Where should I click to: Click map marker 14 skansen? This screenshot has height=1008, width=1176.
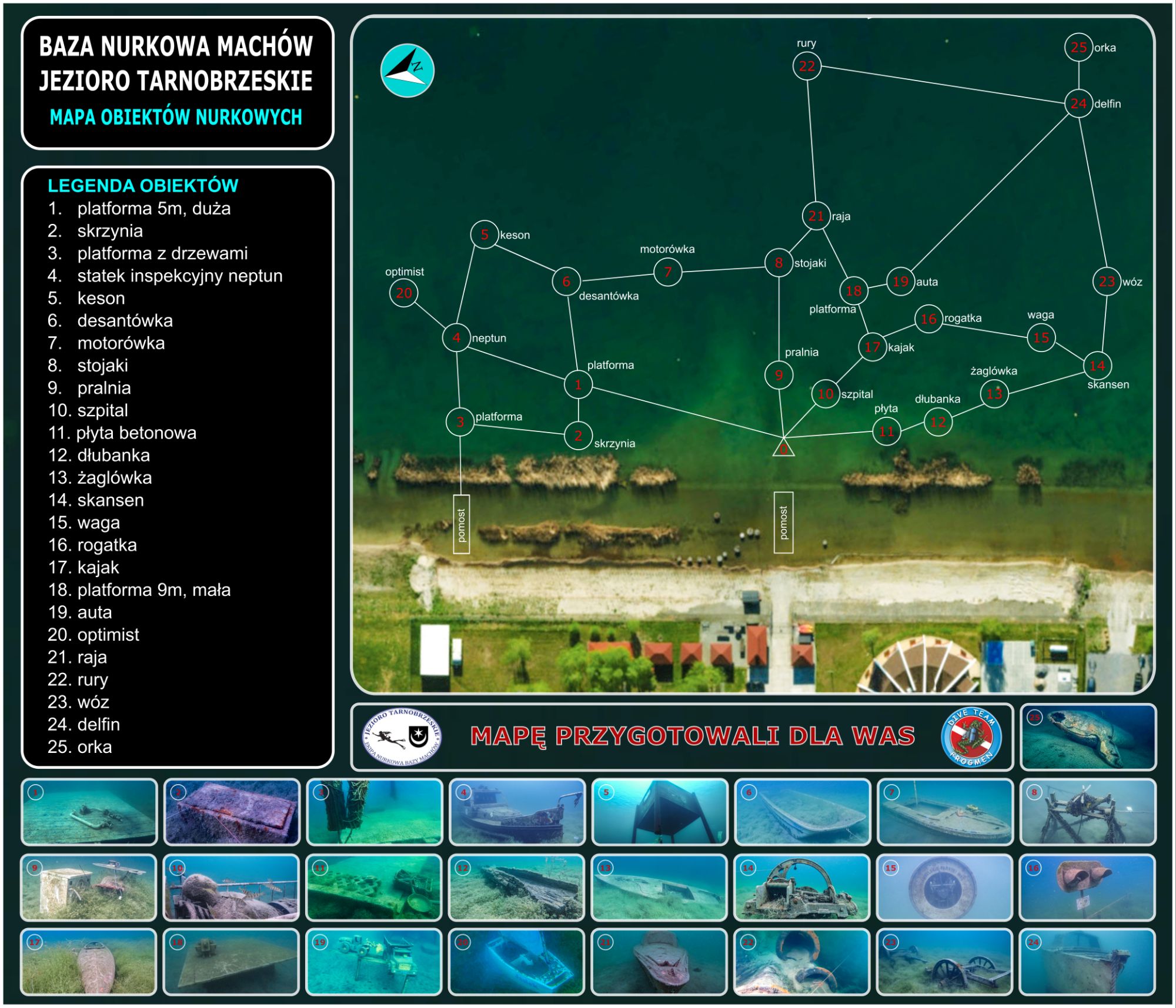pos(1097,366)
